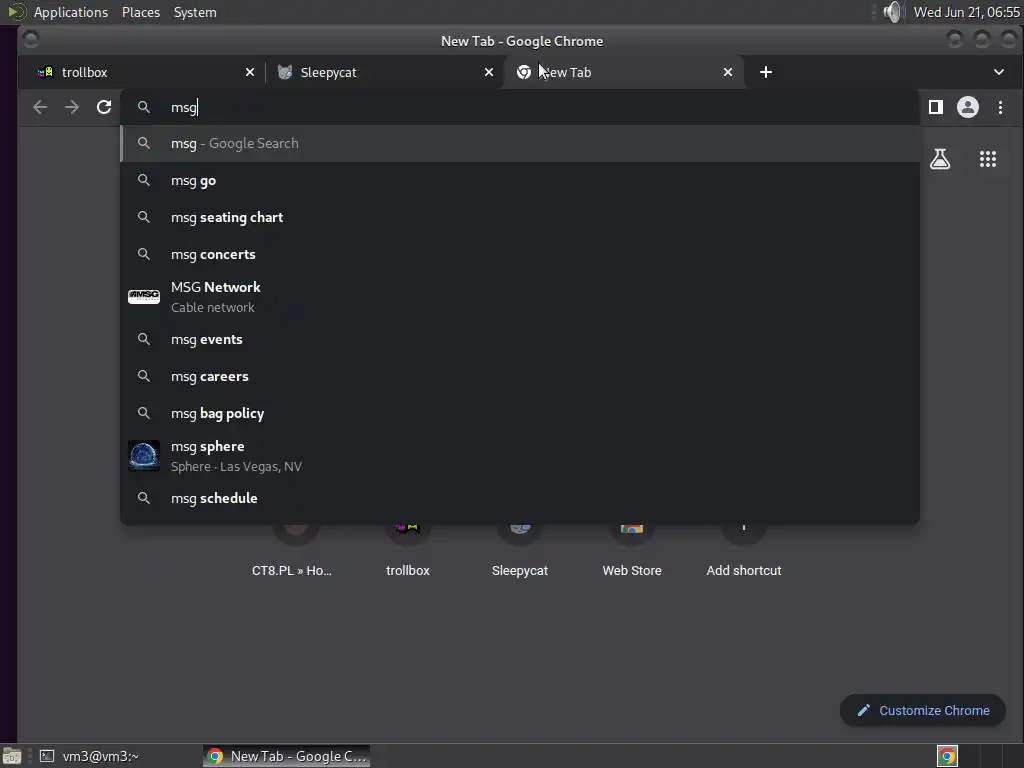Image resolution: width=1024 pixels, height=768 pixels.
Task: Click the MSG Network logo thumbnail
Action: [x=144, y=296]
